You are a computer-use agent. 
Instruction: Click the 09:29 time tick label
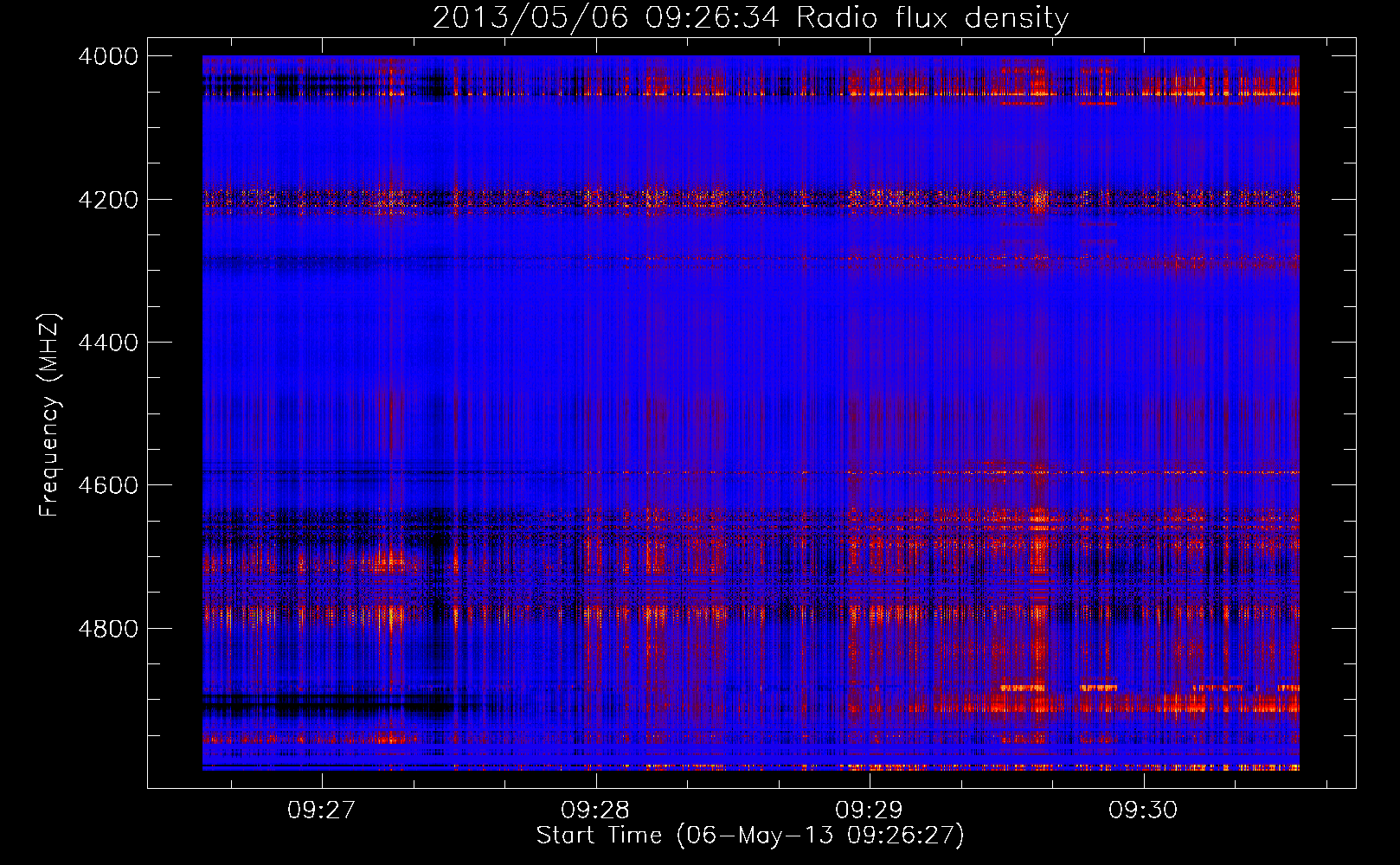[869, 811]
